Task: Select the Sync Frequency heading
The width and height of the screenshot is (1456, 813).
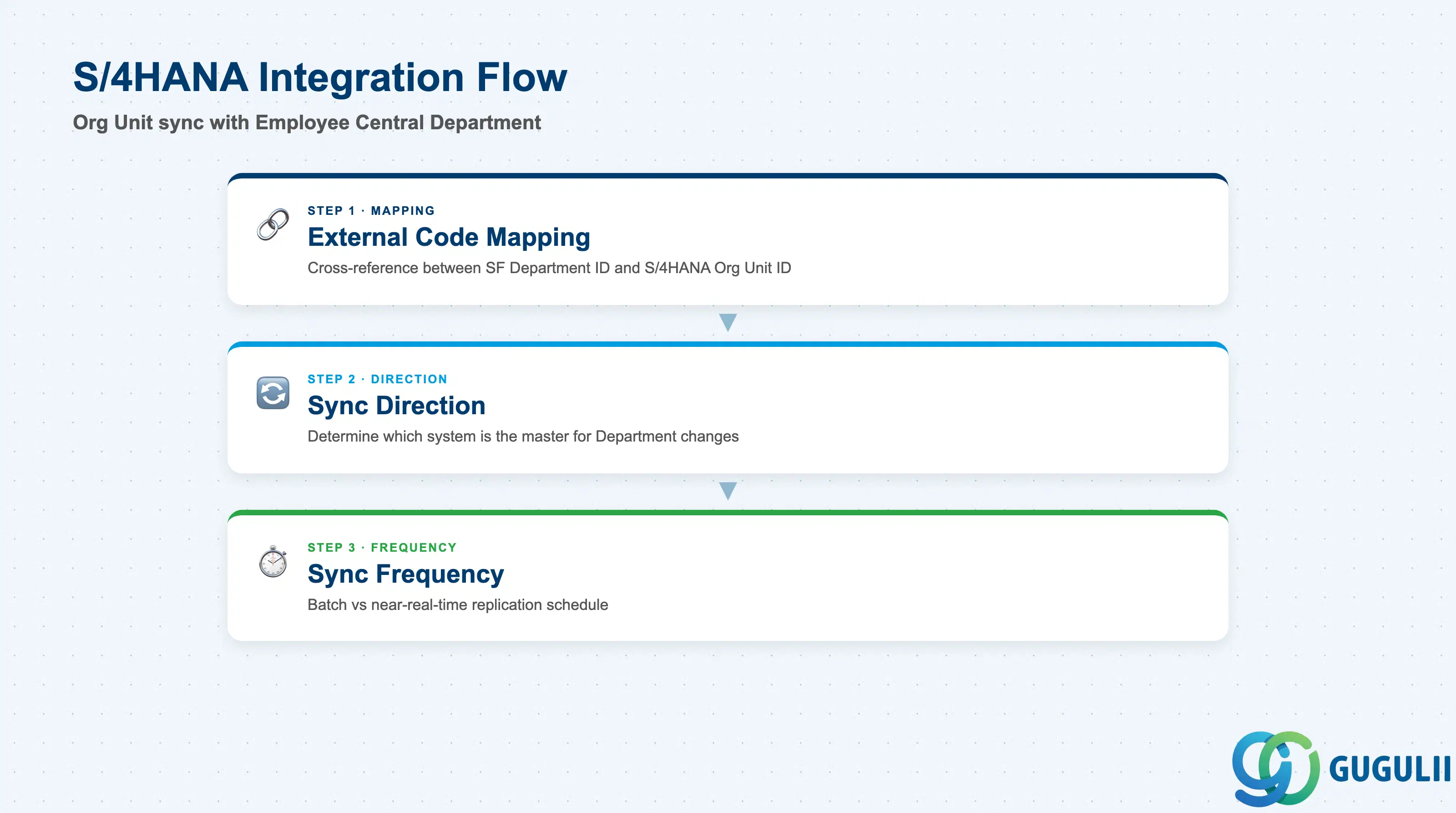Action: point(406,574)
